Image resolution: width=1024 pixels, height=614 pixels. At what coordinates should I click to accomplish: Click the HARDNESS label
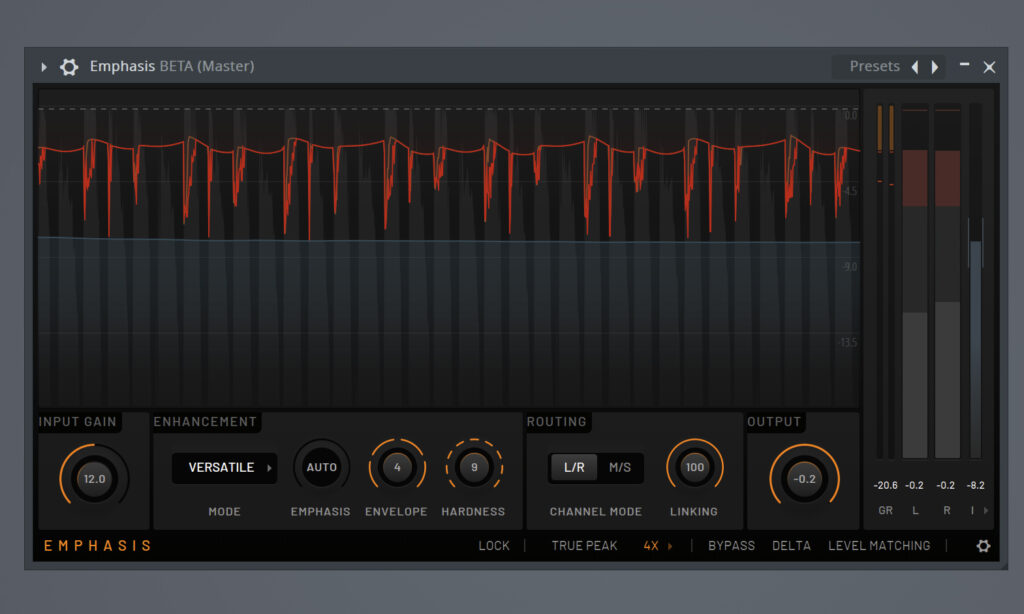pyautogui.click(x=473, y=511)
